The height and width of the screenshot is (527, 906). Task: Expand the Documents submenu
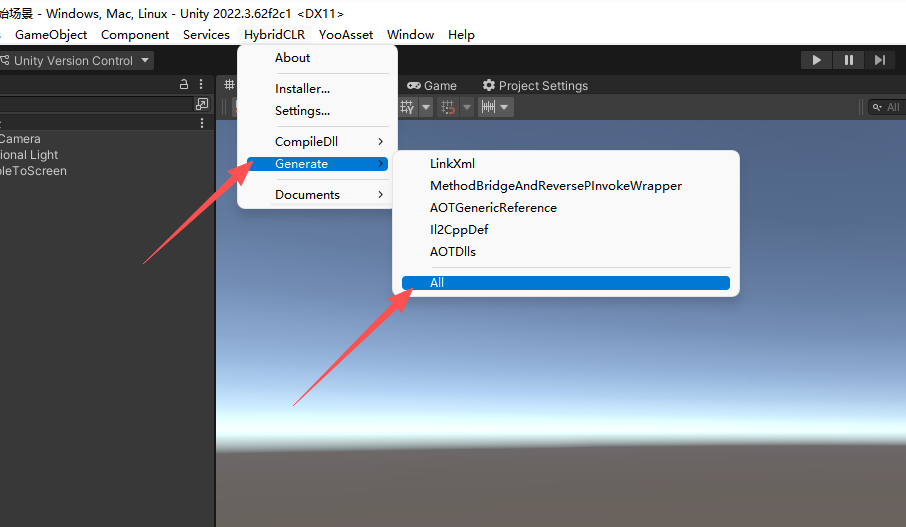317,195
